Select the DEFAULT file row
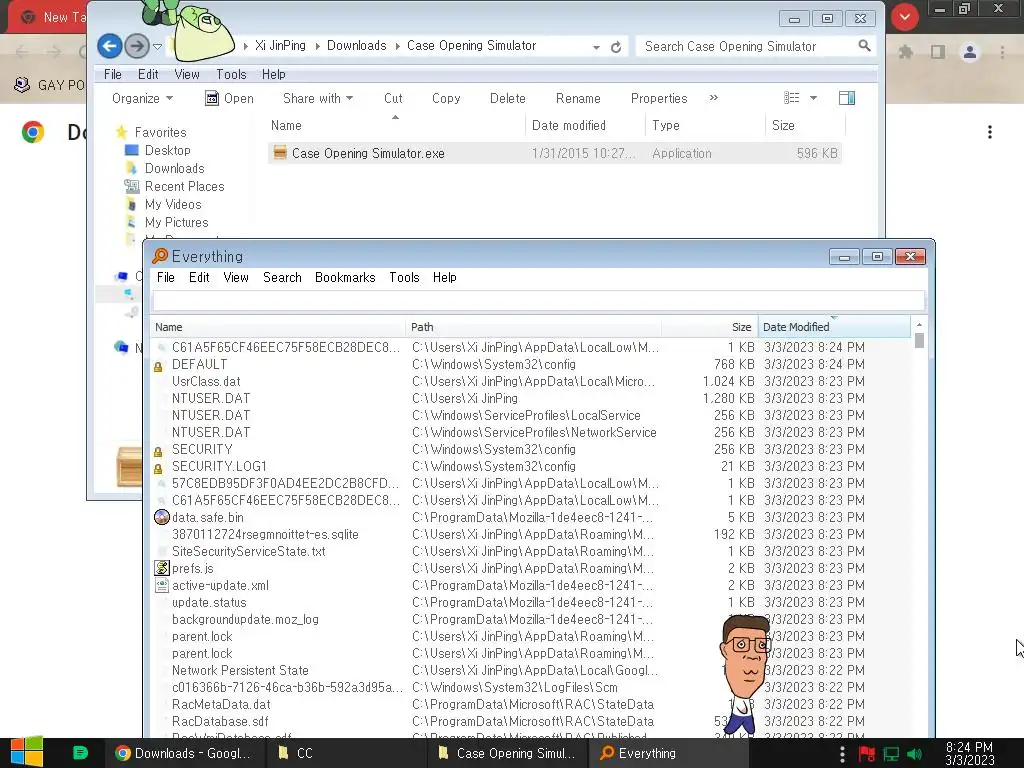The width and height of the screenshot is (1024, 768). [x=530, y=364]
